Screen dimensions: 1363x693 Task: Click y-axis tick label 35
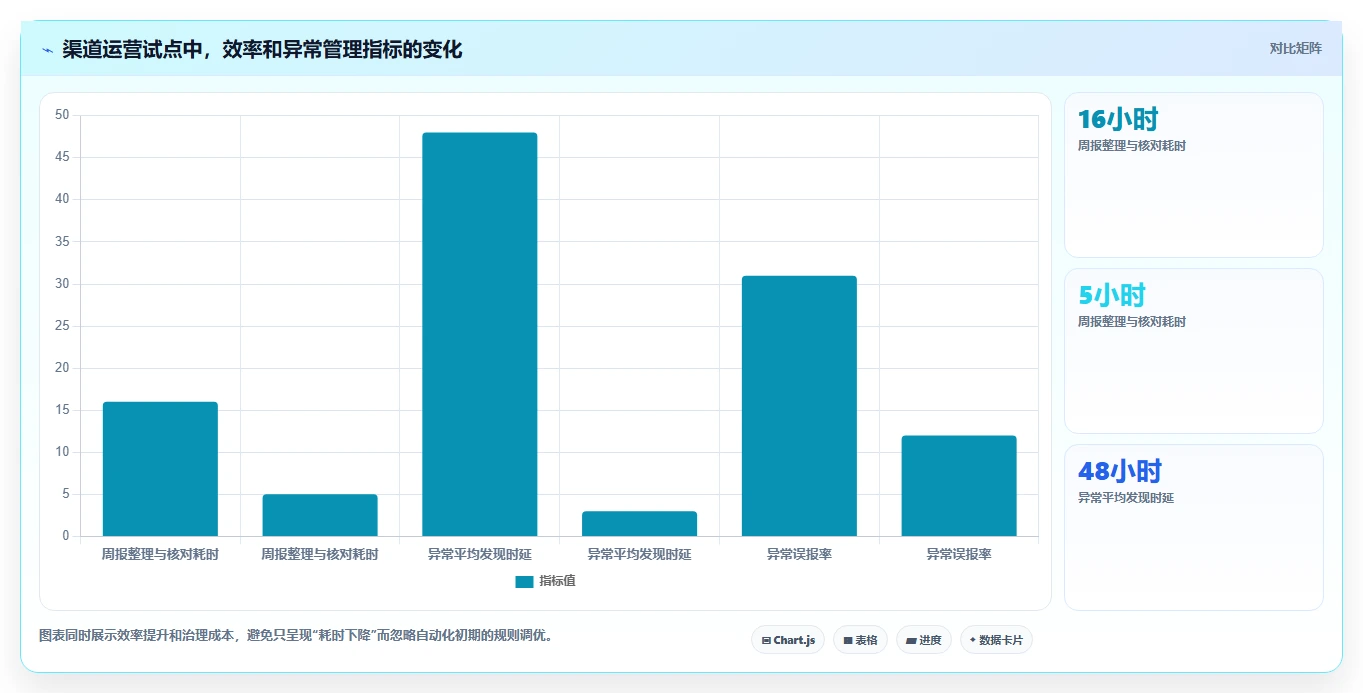click(62, 241)
